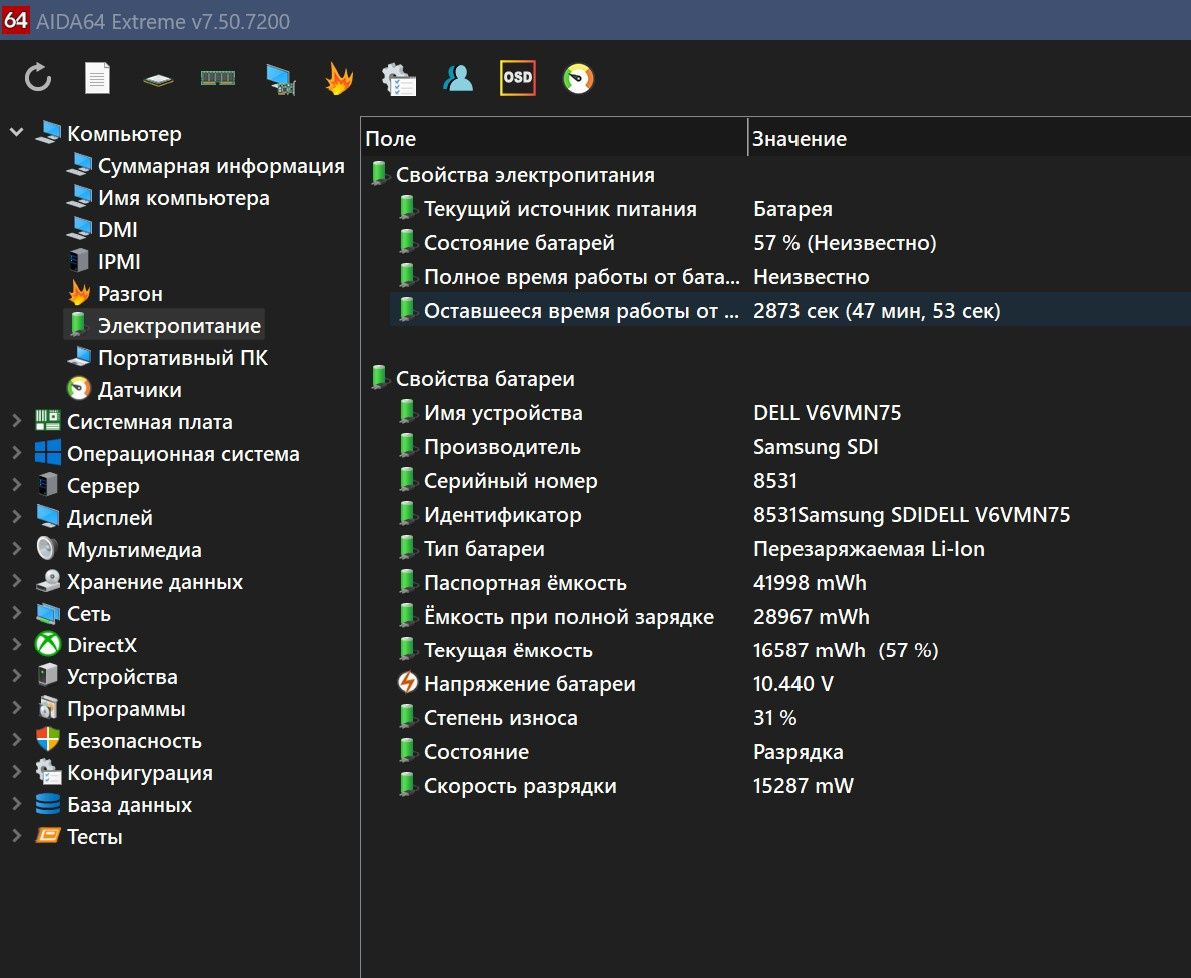The image size is (1191, 978).
Task: Open the DMI tree item
Action: pos(118,229)
